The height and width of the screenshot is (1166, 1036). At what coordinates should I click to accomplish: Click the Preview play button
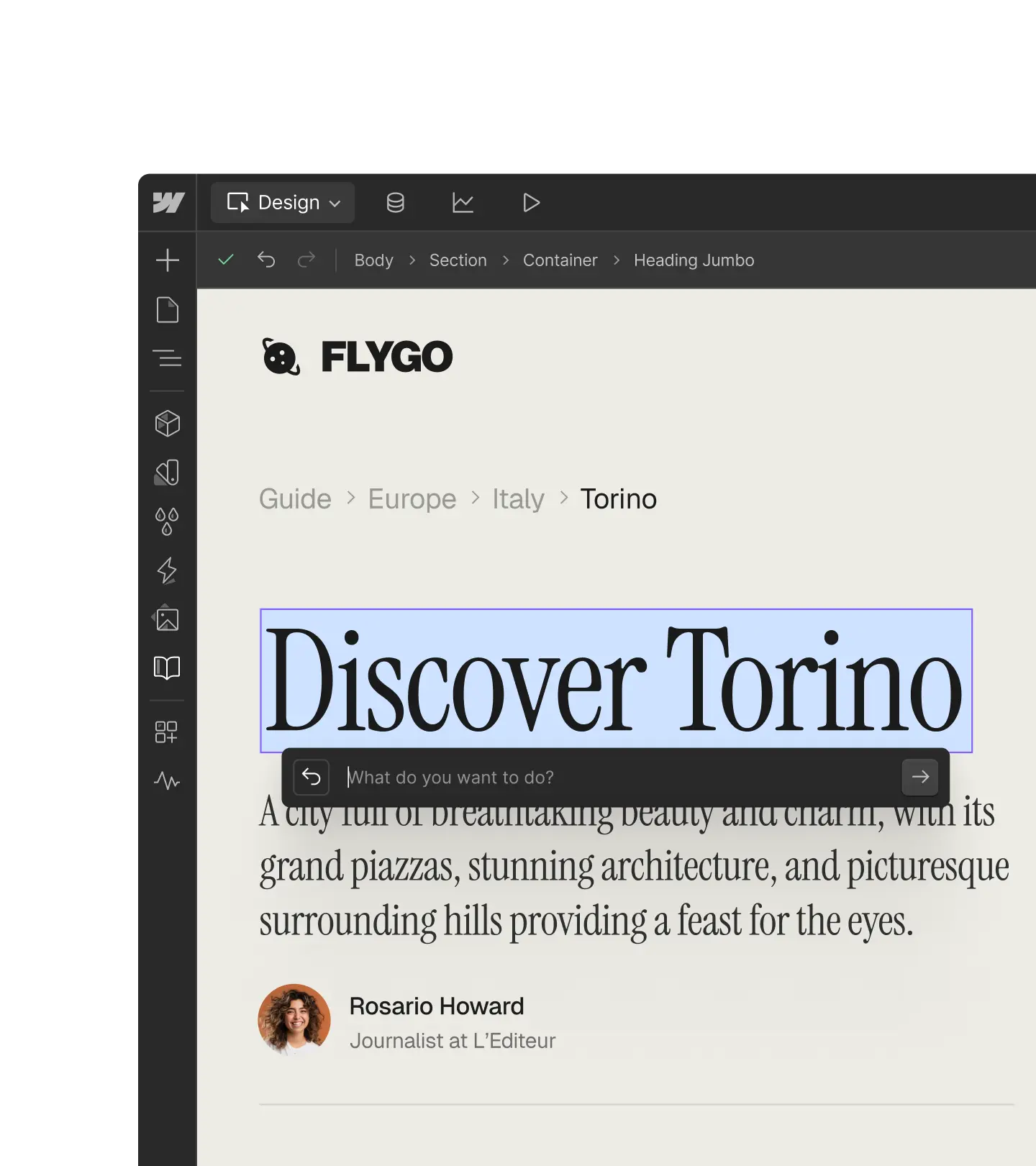[x=531, y=203]
